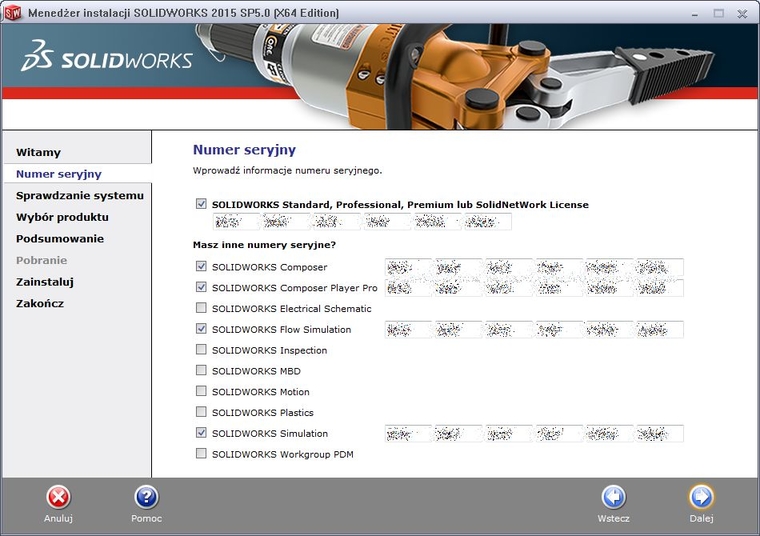Viewport: 760px width, 536px height.
Task: Click first serial field for SOLIDWORKS Composer
Action: (408, 267)
